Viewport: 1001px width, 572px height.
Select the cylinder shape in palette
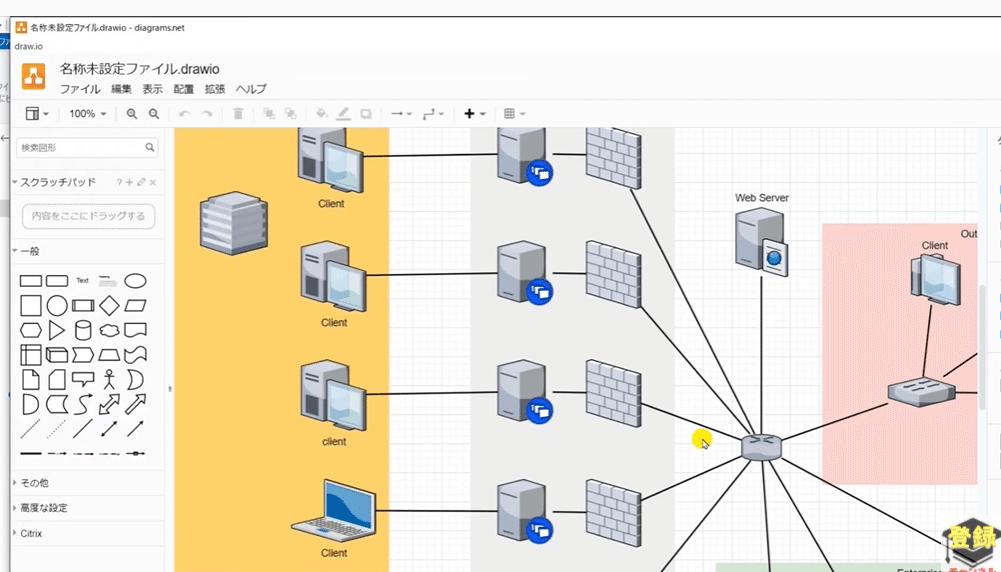83,330
